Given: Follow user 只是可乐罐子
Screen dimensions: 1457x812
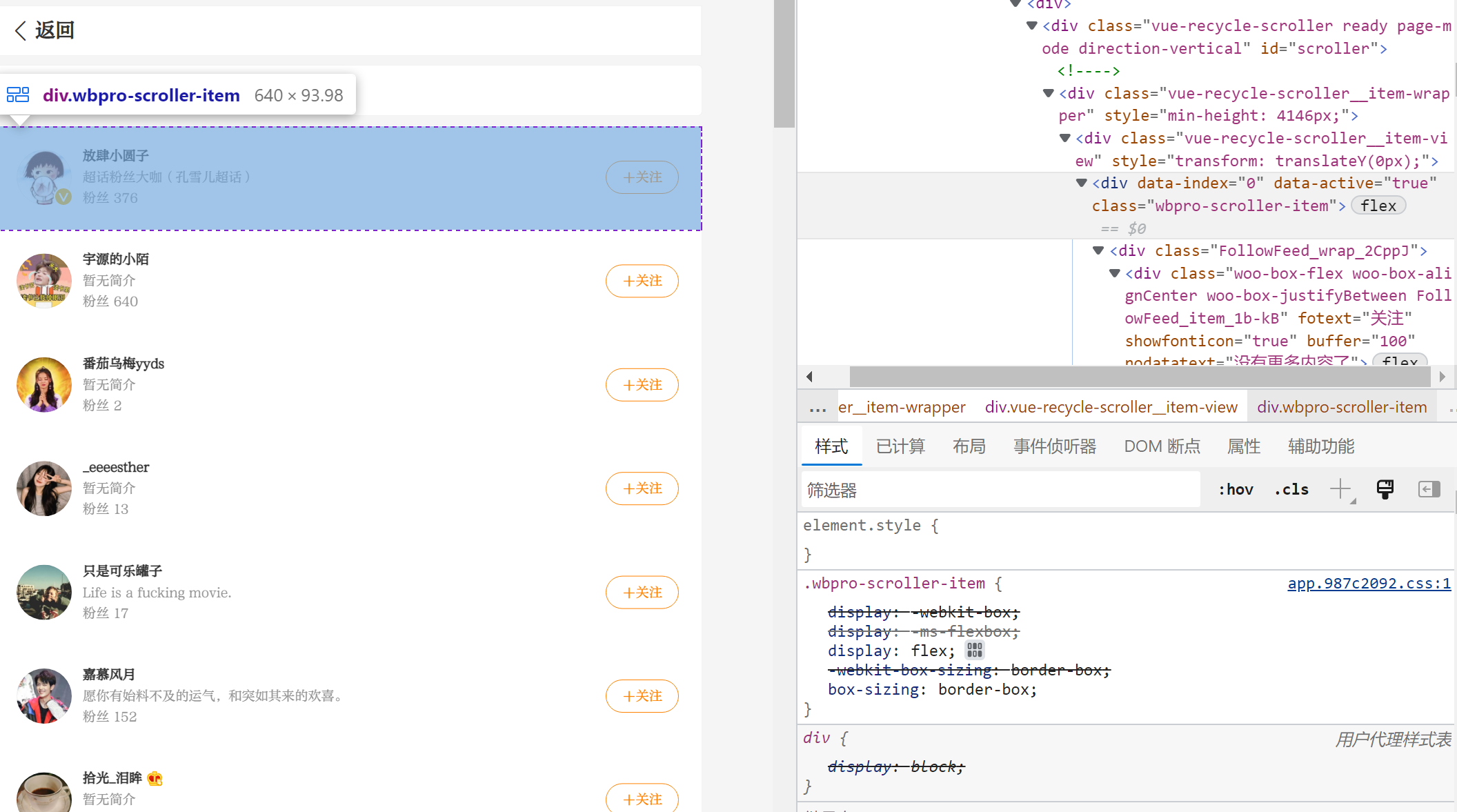Looking at the screenshot, I should point(642,593).
